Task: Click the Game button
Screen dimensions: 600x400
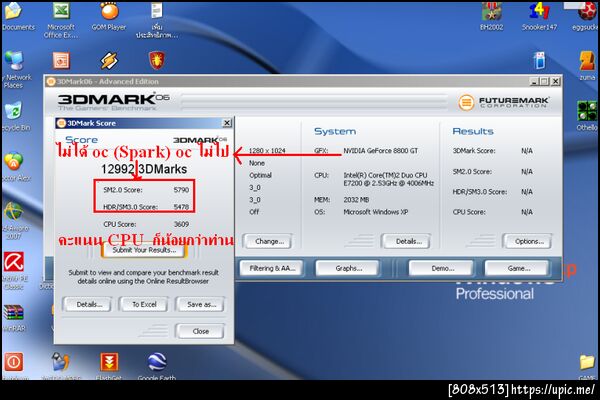Action: click(518, 268)
